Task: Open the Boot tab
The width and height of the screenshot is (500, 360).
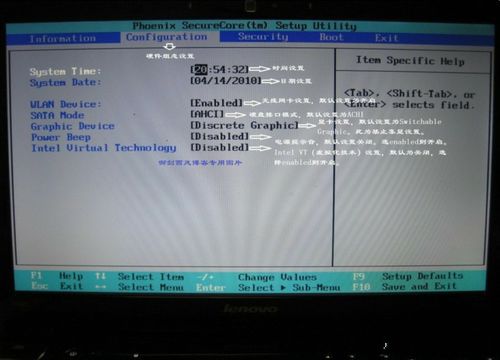Action: [331, 37]
